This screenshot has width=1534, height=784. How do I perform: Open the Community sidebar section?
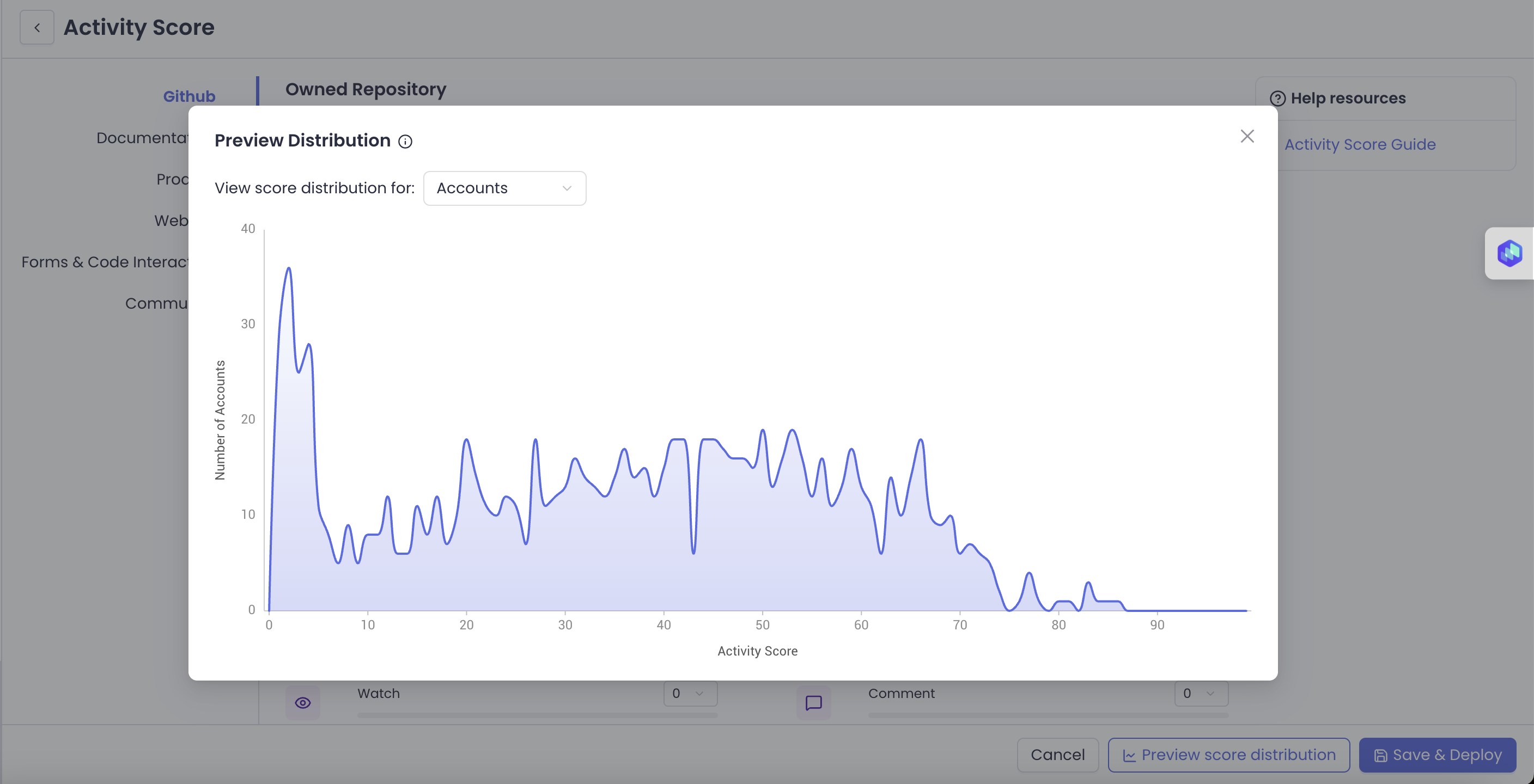click(x=157, y=304)
